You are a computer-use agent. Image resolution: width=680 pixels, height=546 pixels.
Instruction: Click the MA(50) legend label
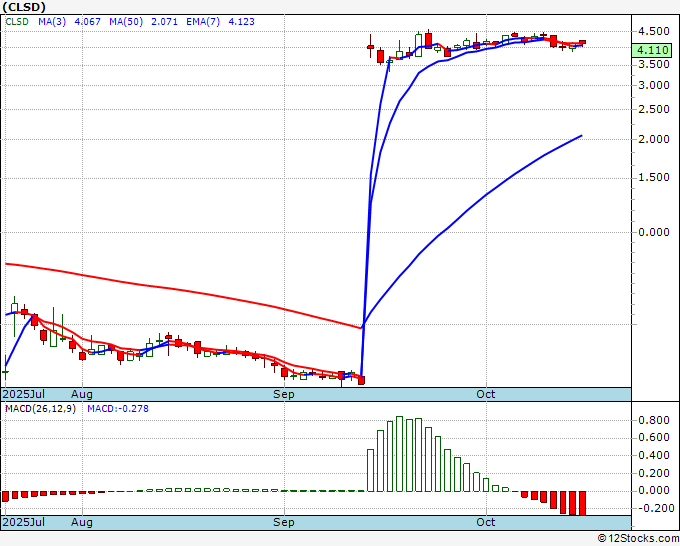tap(126, 22)
